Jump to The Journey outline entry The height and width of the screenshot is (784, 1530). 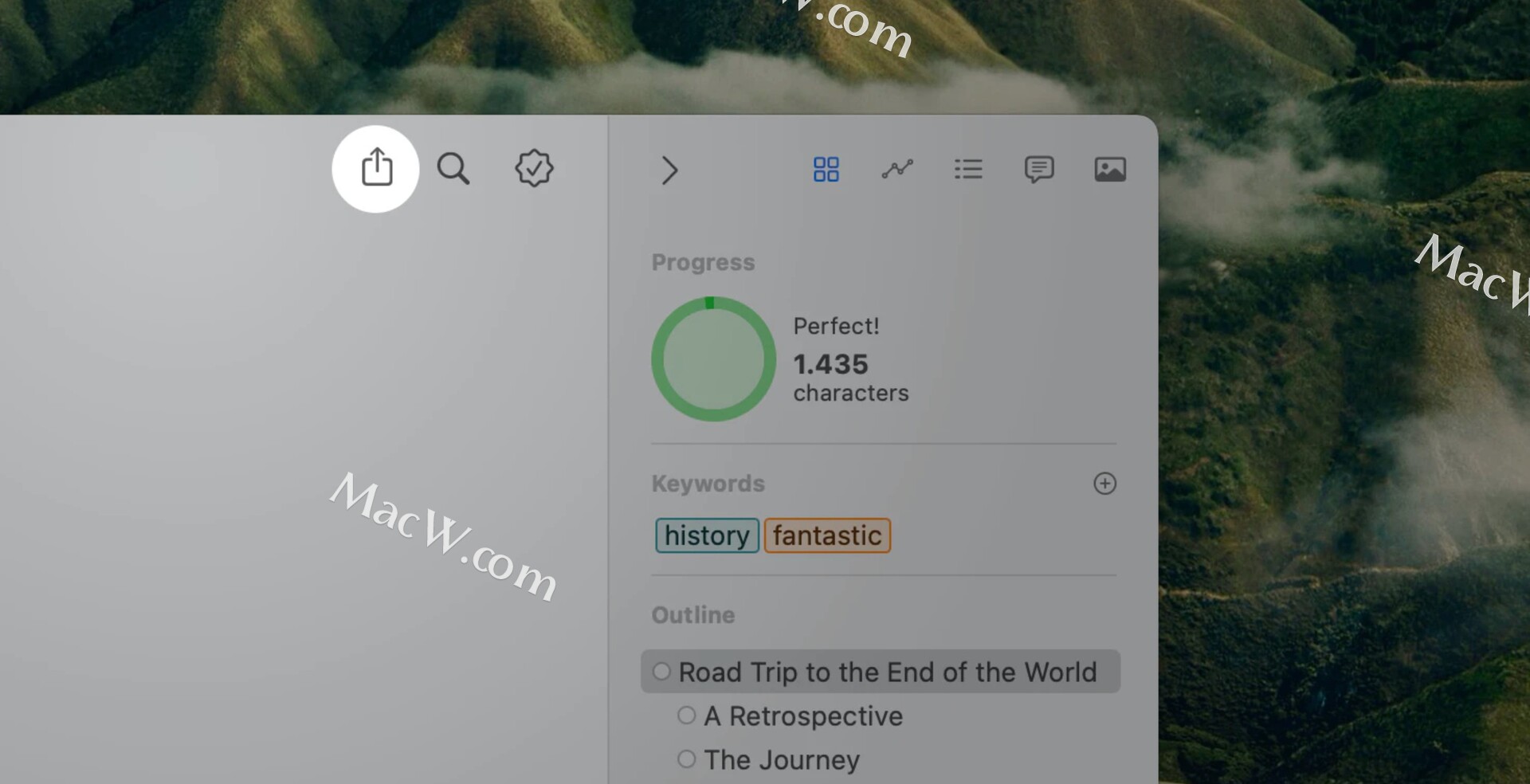coord(782,760)
